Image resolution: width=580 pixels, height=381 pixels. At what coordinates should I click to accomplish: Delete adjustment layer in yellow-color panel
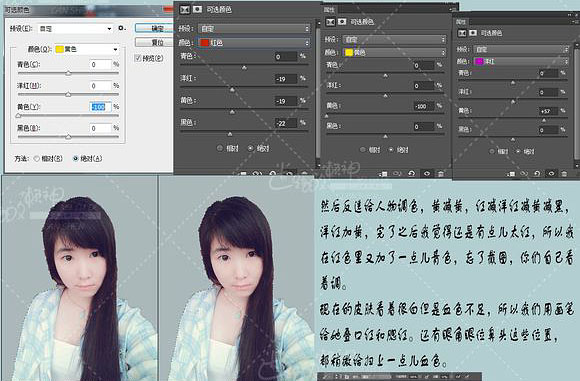tap(441, 173)
